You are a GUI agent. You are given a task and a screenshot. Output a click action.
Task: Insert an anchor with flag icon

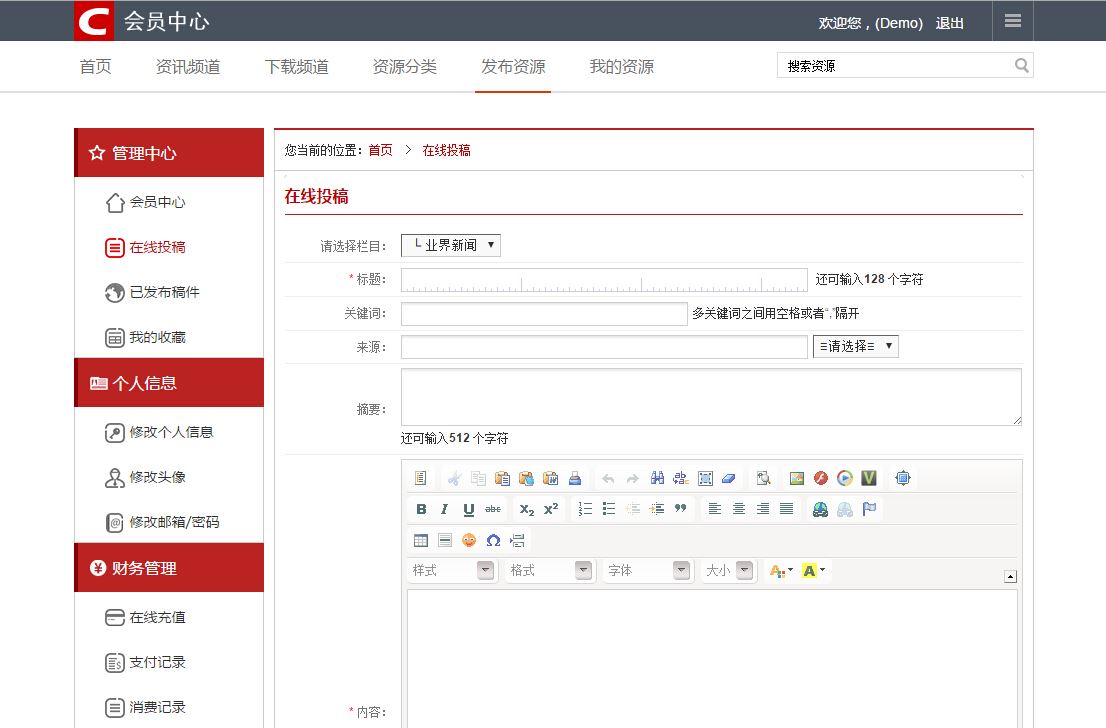pyautogui.click(x=869, y=509)
